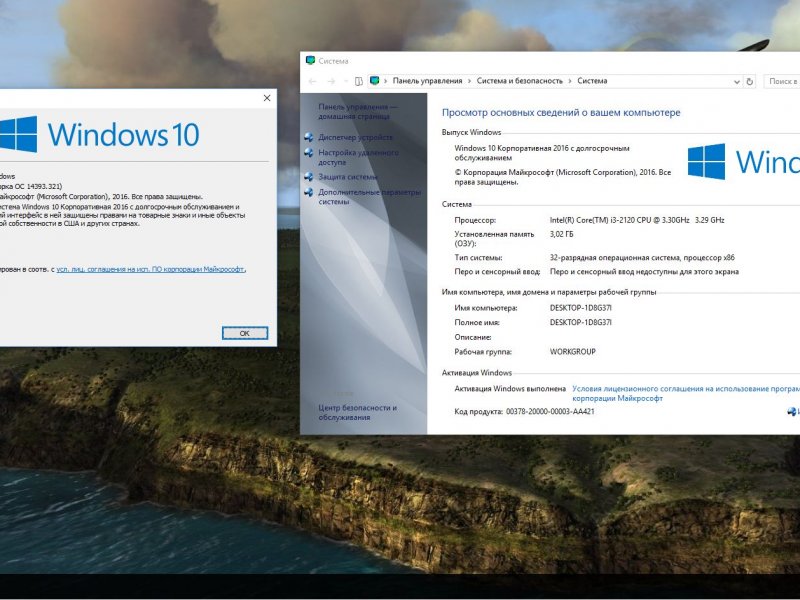Open Панель управления — домашняя страница
This screenshot has width=800, height=600.
[x=358, y=111]
